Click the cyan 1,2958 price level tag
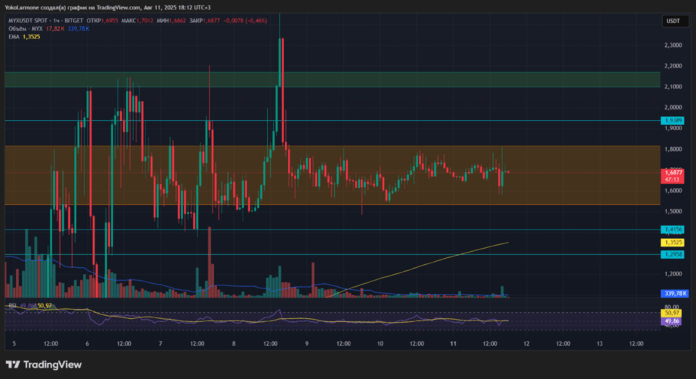696x379 pixels. [x=672, y=254]
